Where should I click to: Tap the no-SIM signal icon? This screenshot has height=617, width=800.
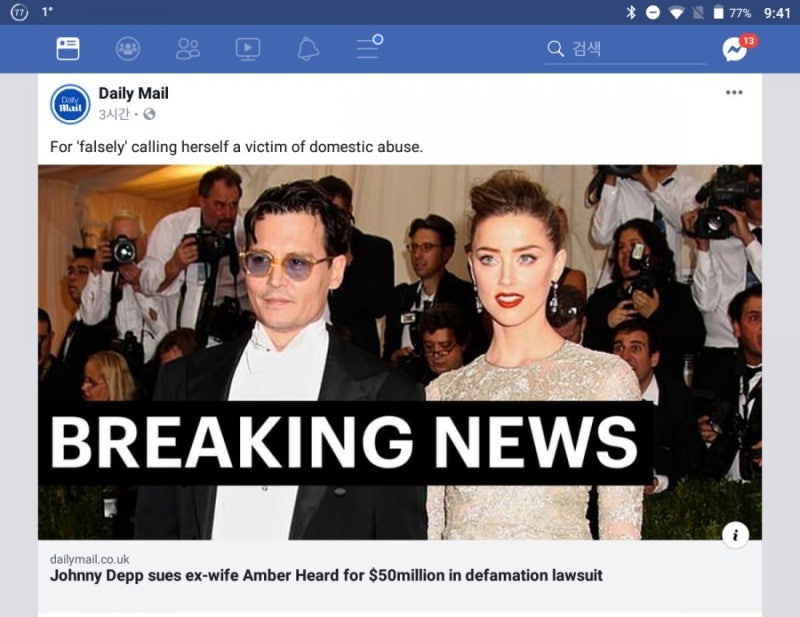[698, 12]
